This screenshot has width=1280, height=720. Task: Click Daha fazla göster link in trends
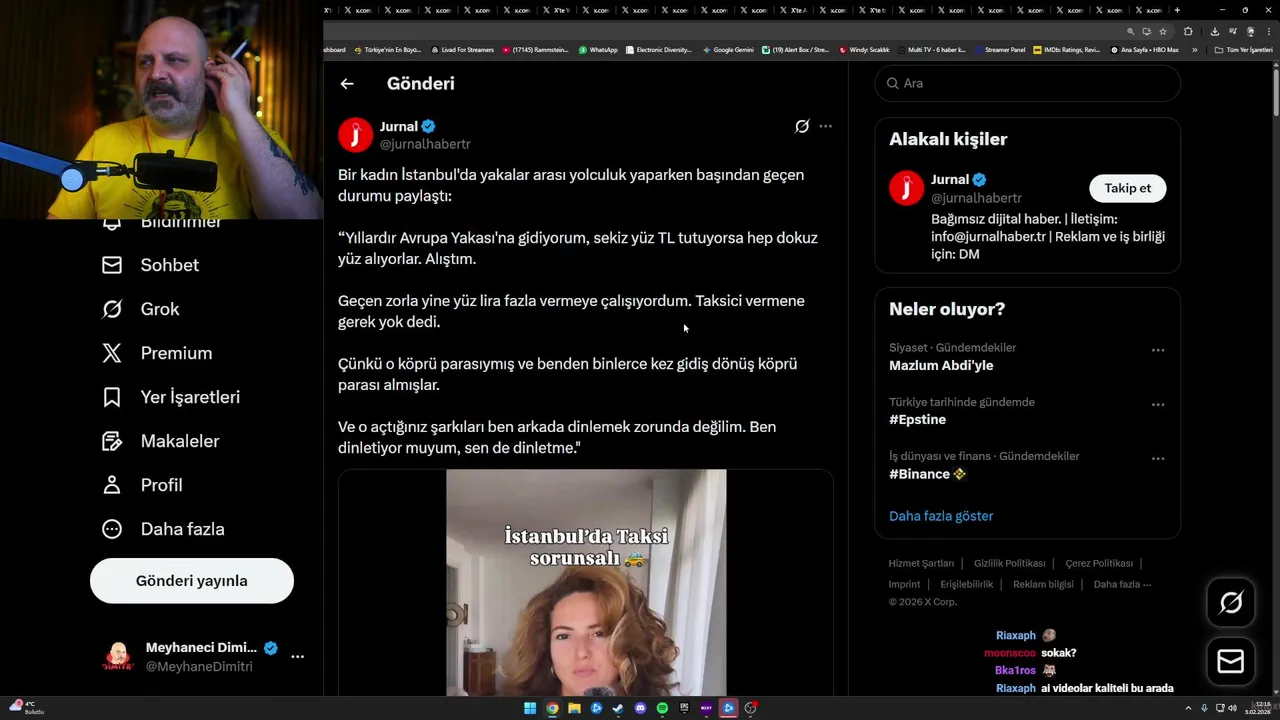click(941, 516)
